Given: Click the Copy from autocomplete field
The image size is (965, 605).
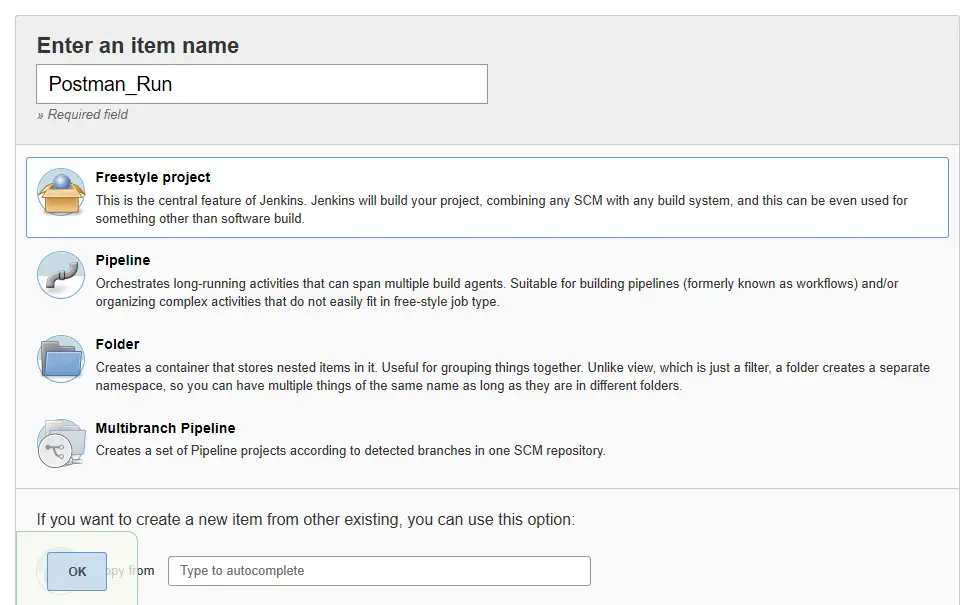Looking at the screenshot, I should tap(379, 571).
